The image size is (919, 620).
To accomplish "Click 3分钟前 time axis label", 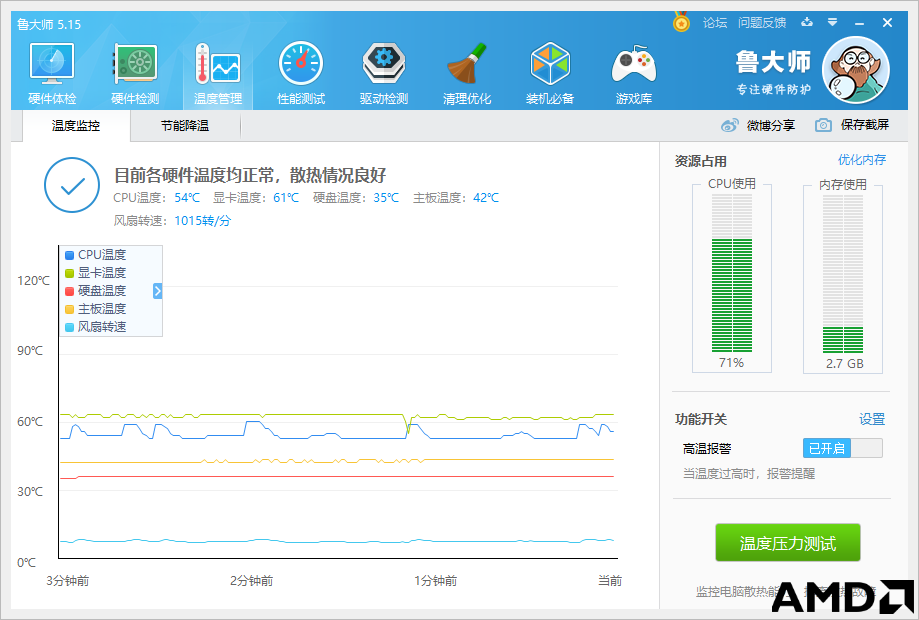I will coord(68,581).
